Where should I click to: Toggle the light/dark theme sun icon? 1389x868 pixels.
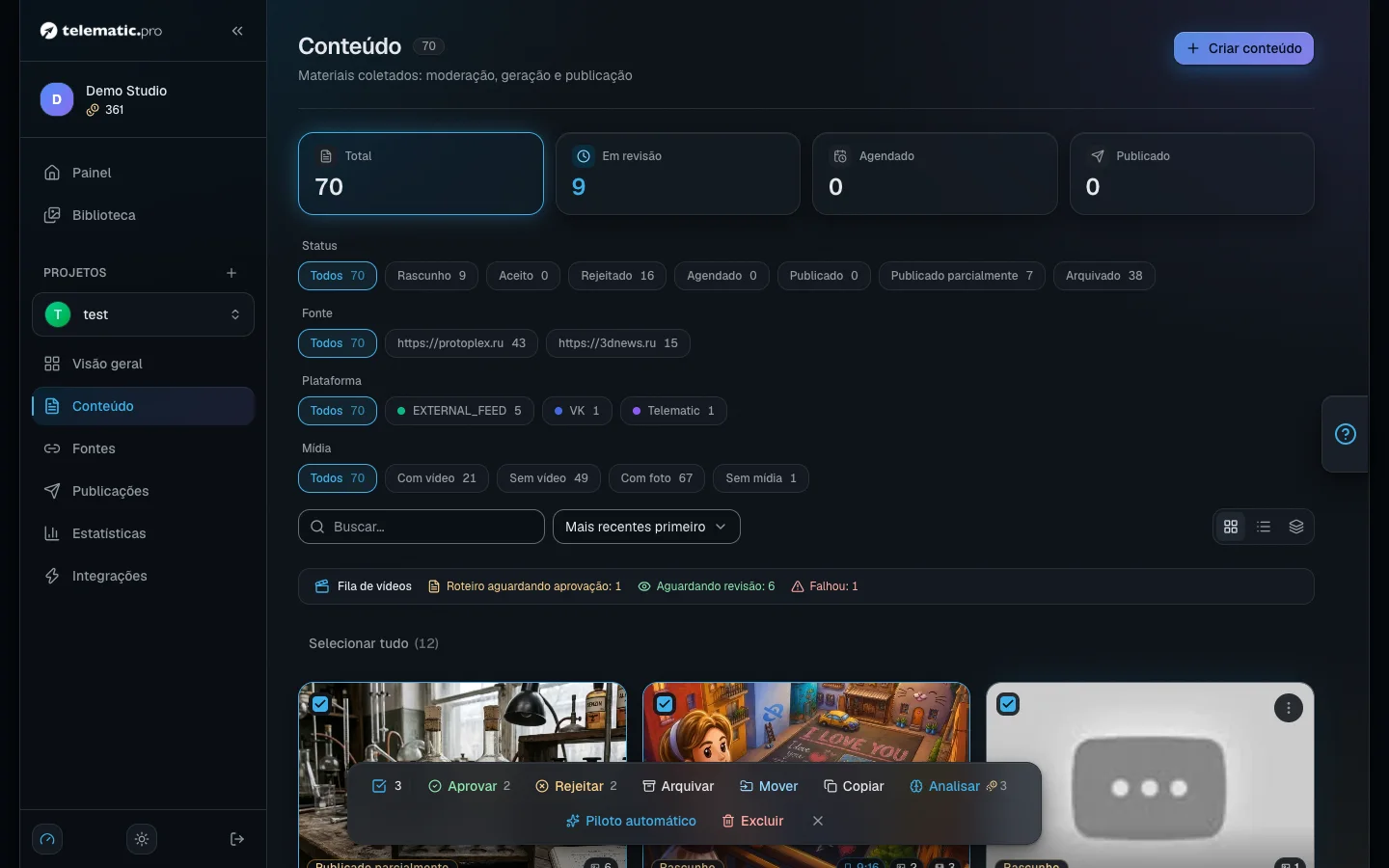142,839
